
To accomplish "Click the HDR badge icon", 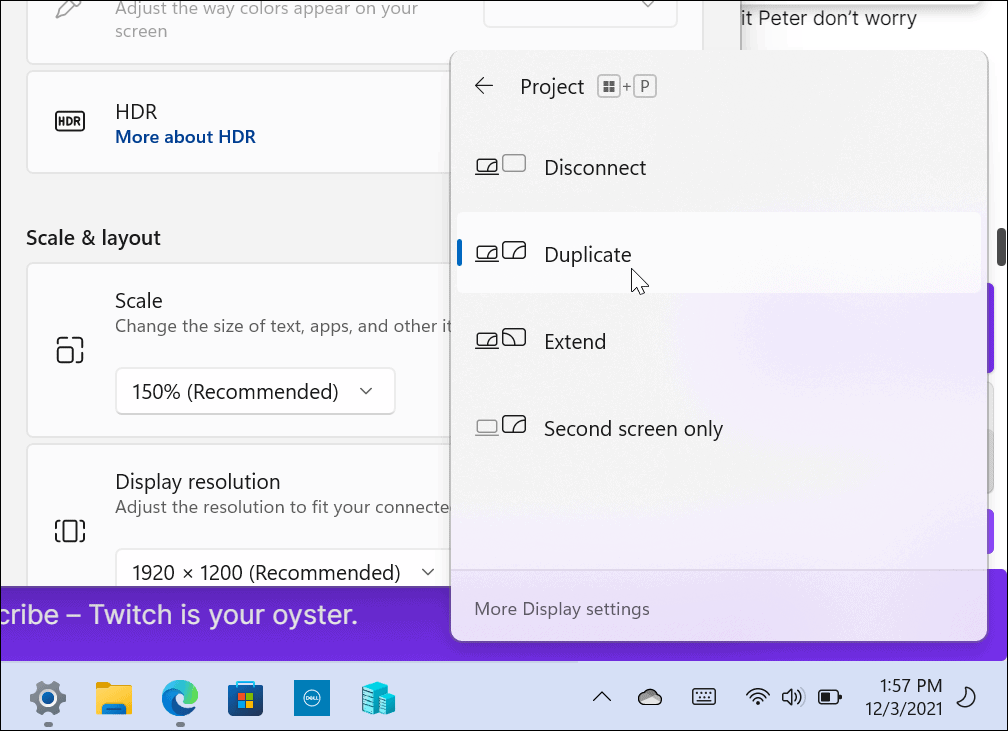I will pyautogui.click(x=69, y=122).
